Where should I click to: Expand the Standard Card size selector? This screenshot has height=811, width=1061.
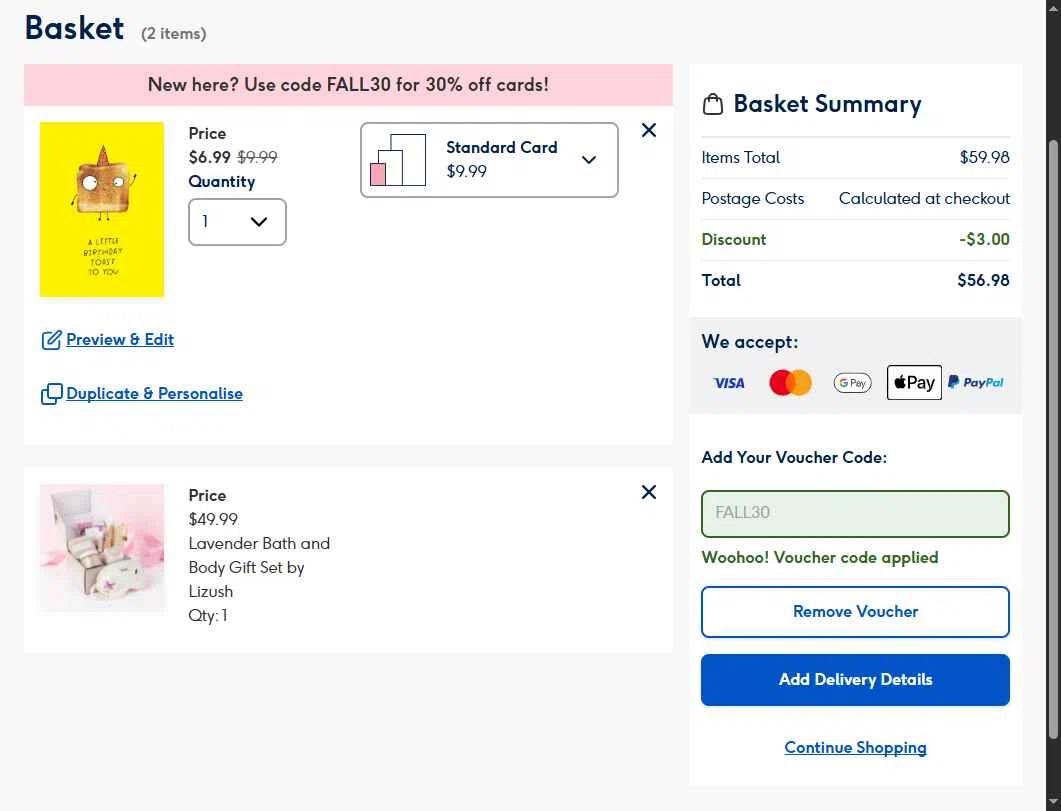[589, 160]
